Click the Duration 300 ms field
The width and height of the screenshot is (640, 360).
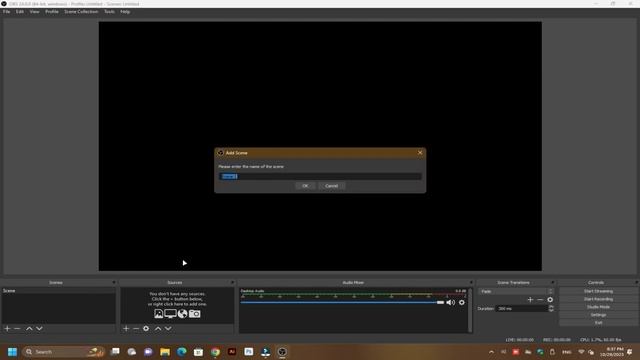[x=522, y=309]
